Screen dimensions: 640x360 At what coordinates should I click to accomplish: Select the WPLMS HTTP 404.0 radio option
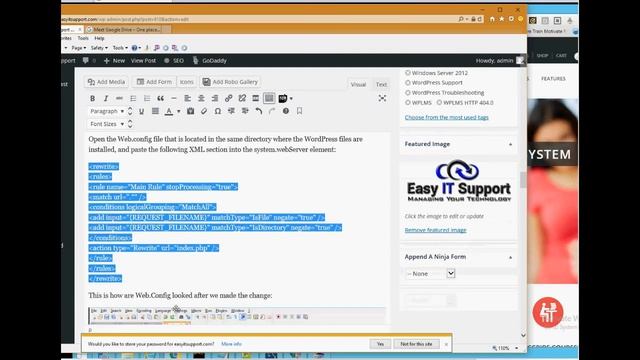439,102
